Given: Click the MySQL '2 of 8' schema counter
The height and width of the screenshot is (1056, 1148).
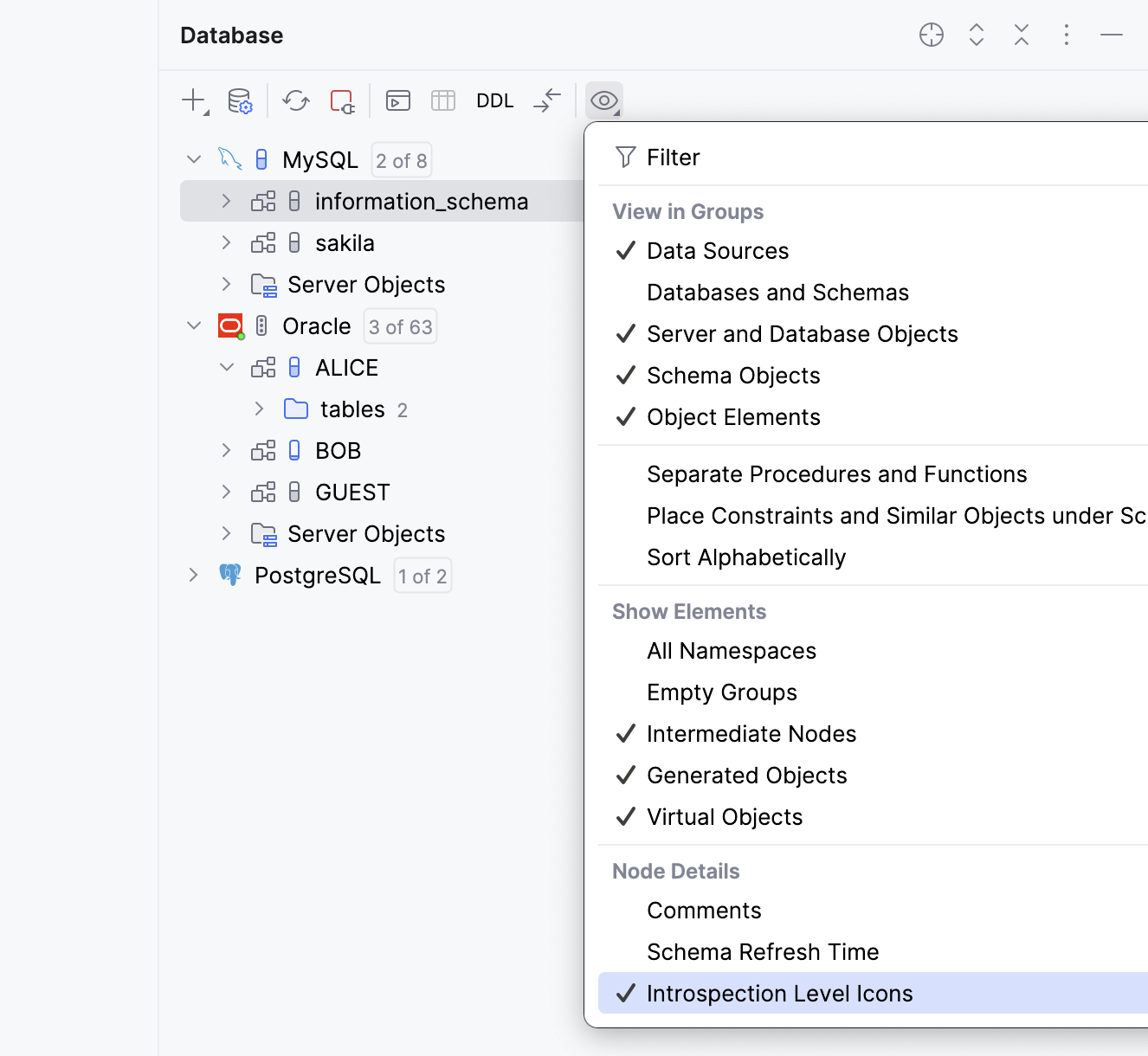Looking at the screenshot, I should 401,161.
